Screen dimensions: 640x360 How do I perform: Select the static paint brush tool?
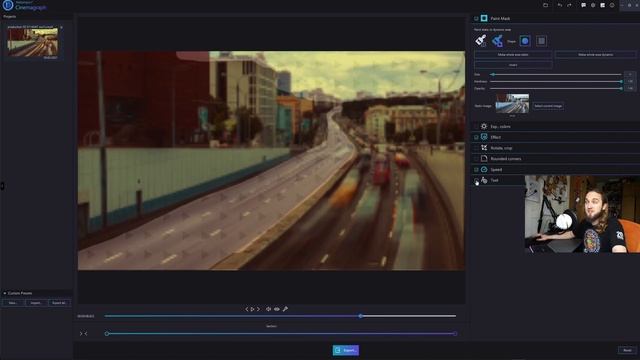pyautogui.click(x=481, y=40)
